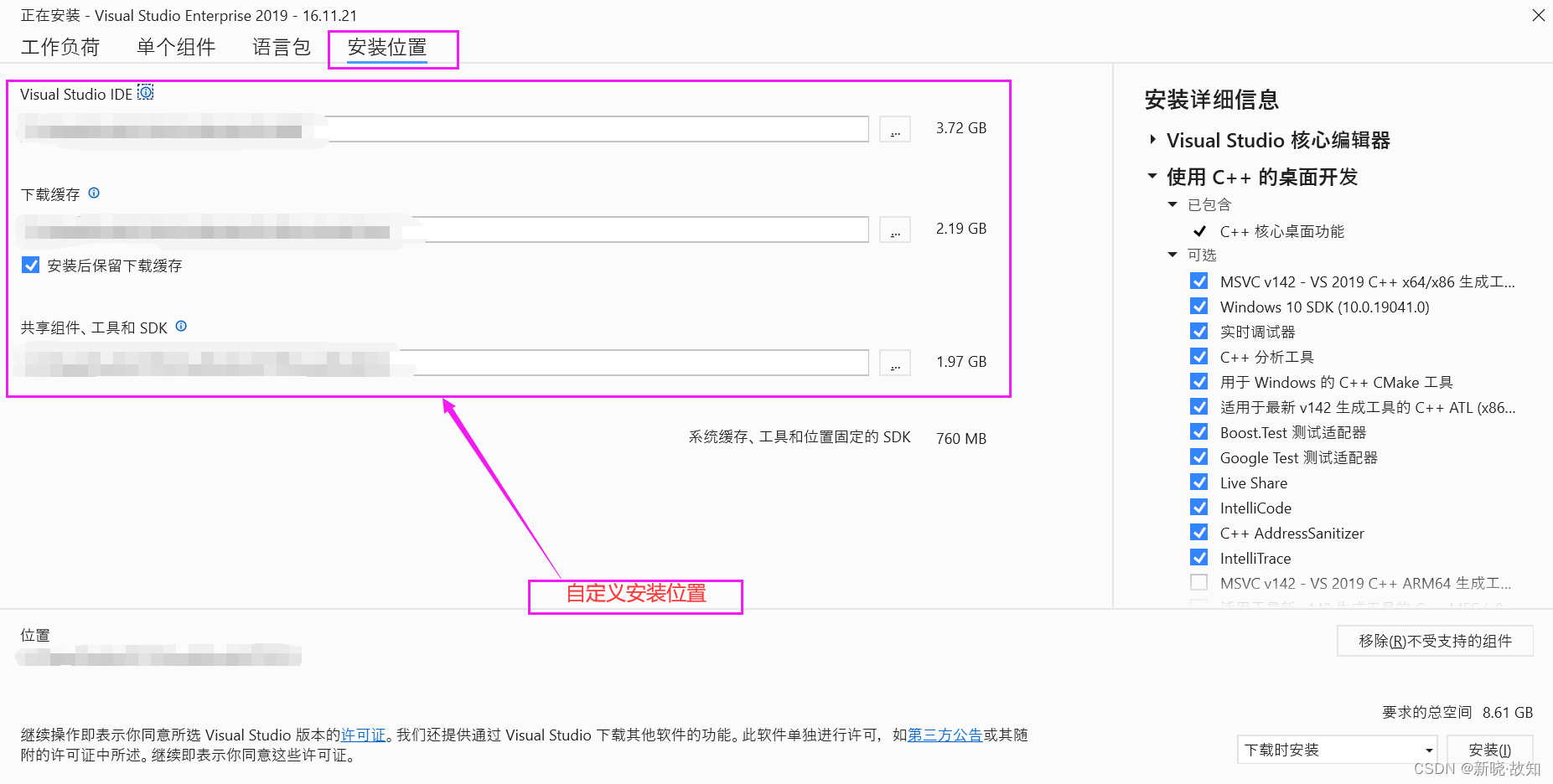The height and width of the screenshot is (784, 1553).
Task: Expand Visual Studio 核心编辑器 section
Action: point(1153,140)
